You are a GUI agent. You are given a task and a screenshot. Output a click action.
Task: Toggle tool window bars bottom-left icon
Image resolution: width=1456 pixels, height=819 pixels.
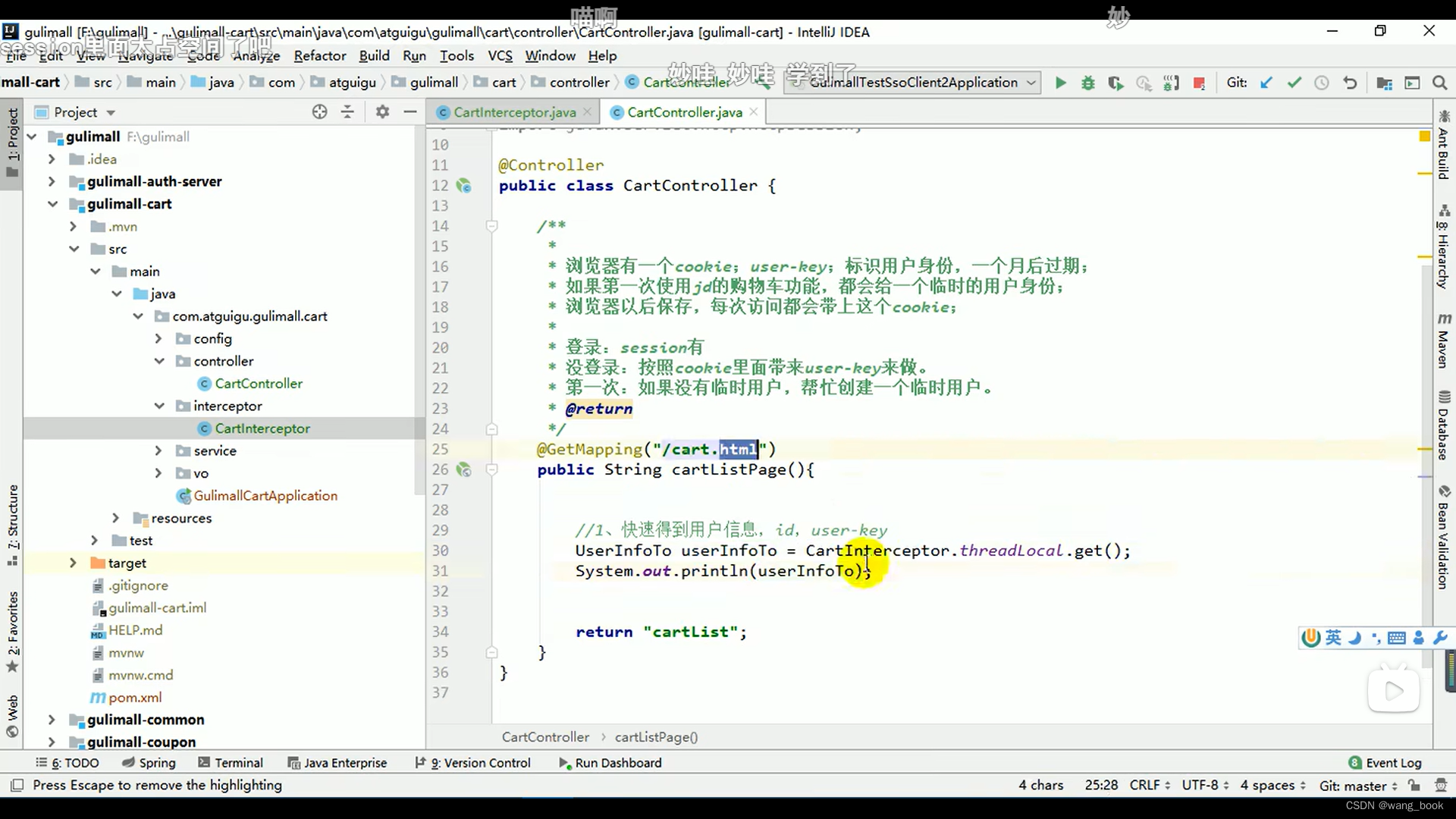17,785
